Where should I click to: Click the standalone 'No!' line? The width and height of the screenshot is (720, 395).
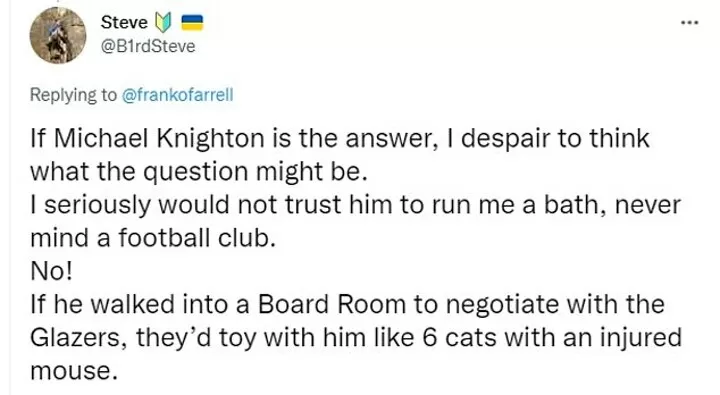coord(51,271)
